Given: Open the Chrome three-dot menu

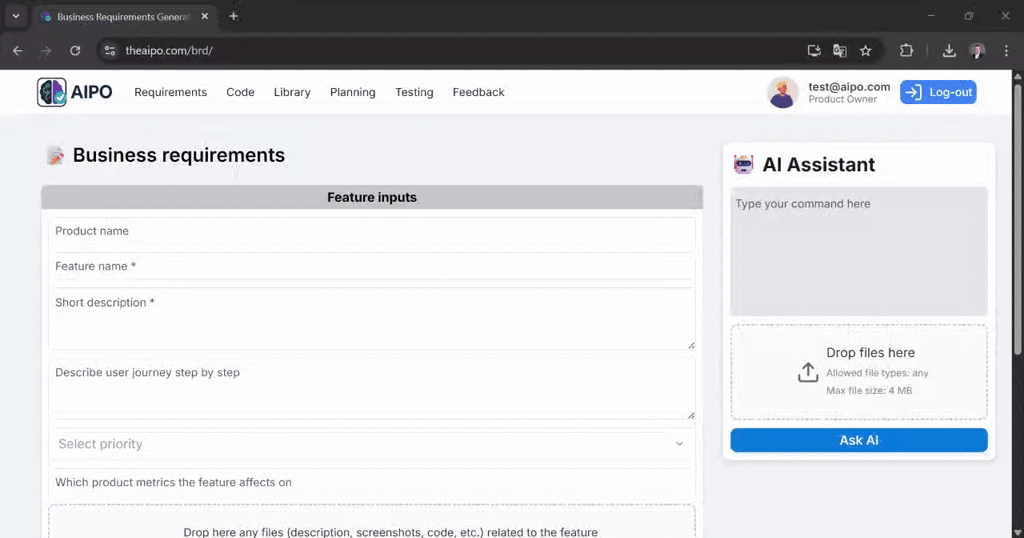Looking at the screenshot, I should click(1006, 50).
